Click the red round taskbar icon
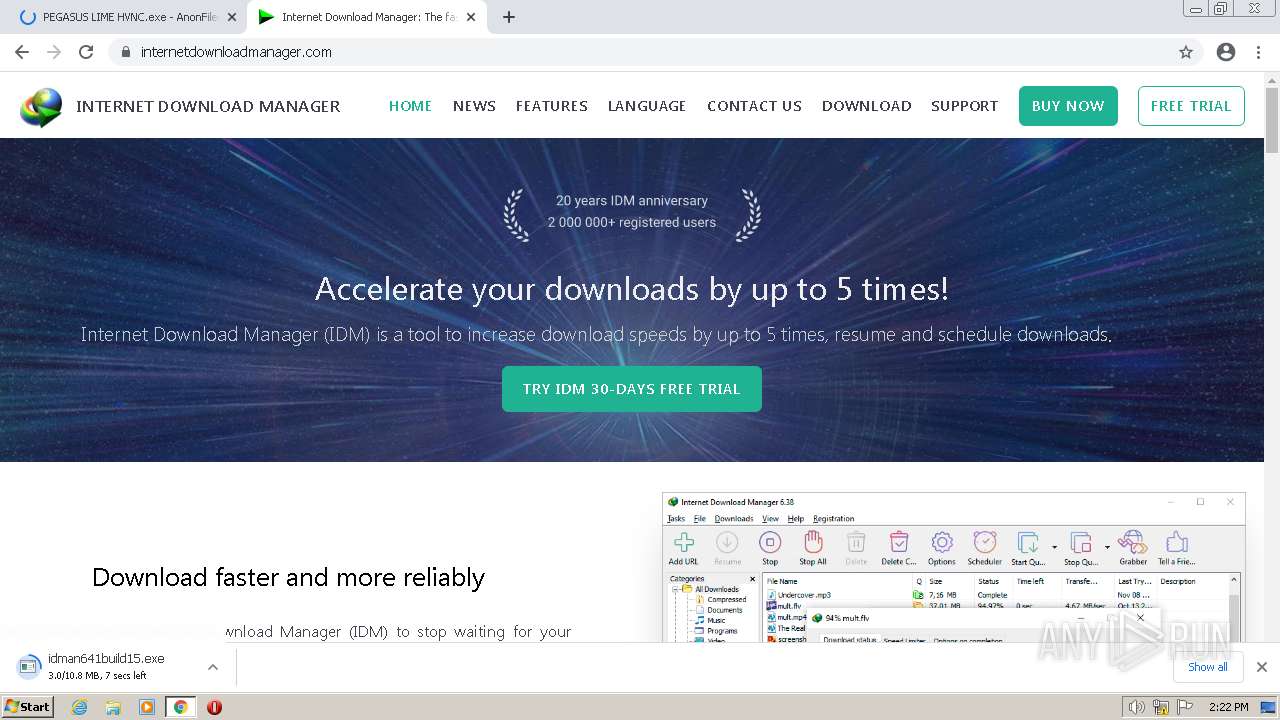Screen dimensions: 1280x720 tap(214, 707)
